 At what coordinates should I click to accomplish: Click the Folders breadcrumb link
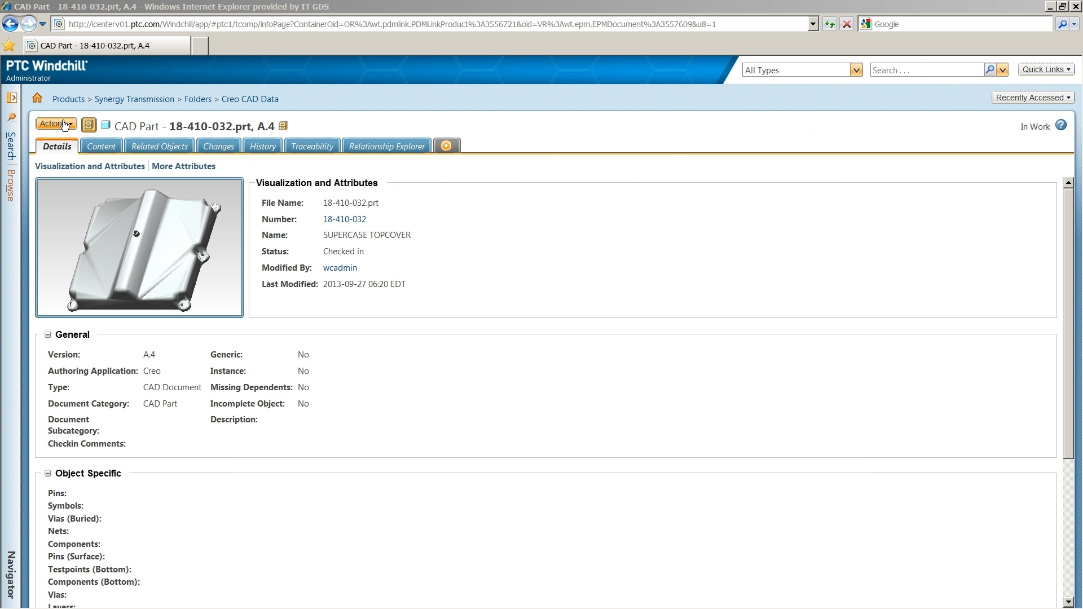(x=198, y=99)
